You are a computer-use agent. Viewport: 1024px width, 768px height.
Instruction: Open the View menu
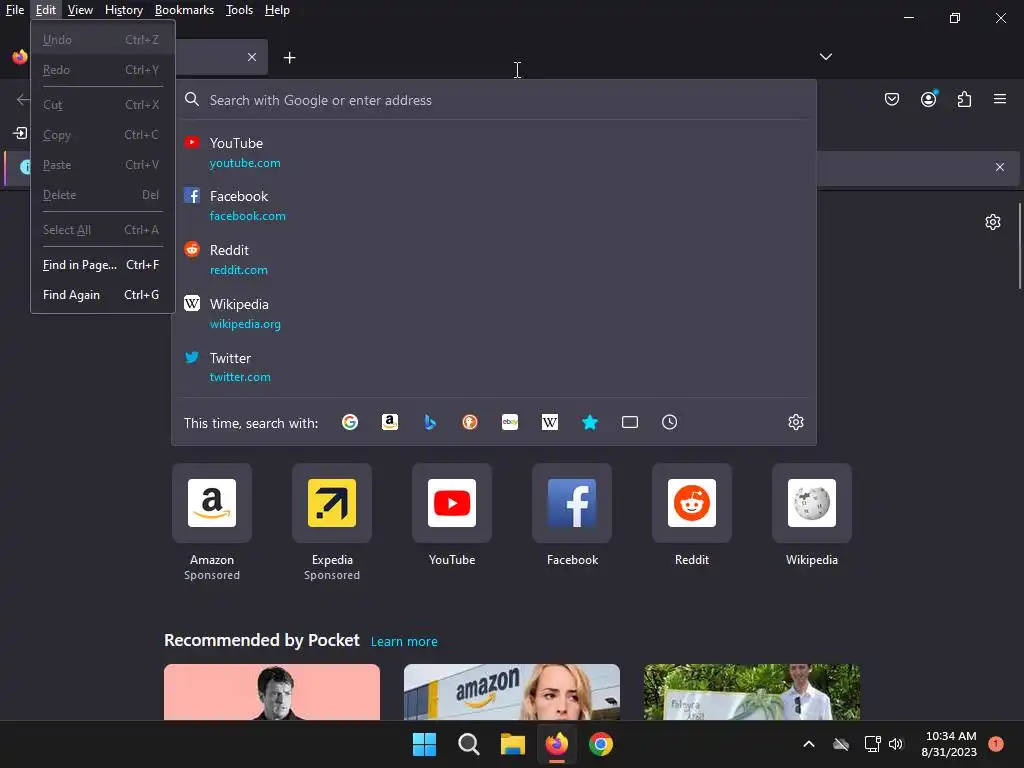click(x=80, y=10)
